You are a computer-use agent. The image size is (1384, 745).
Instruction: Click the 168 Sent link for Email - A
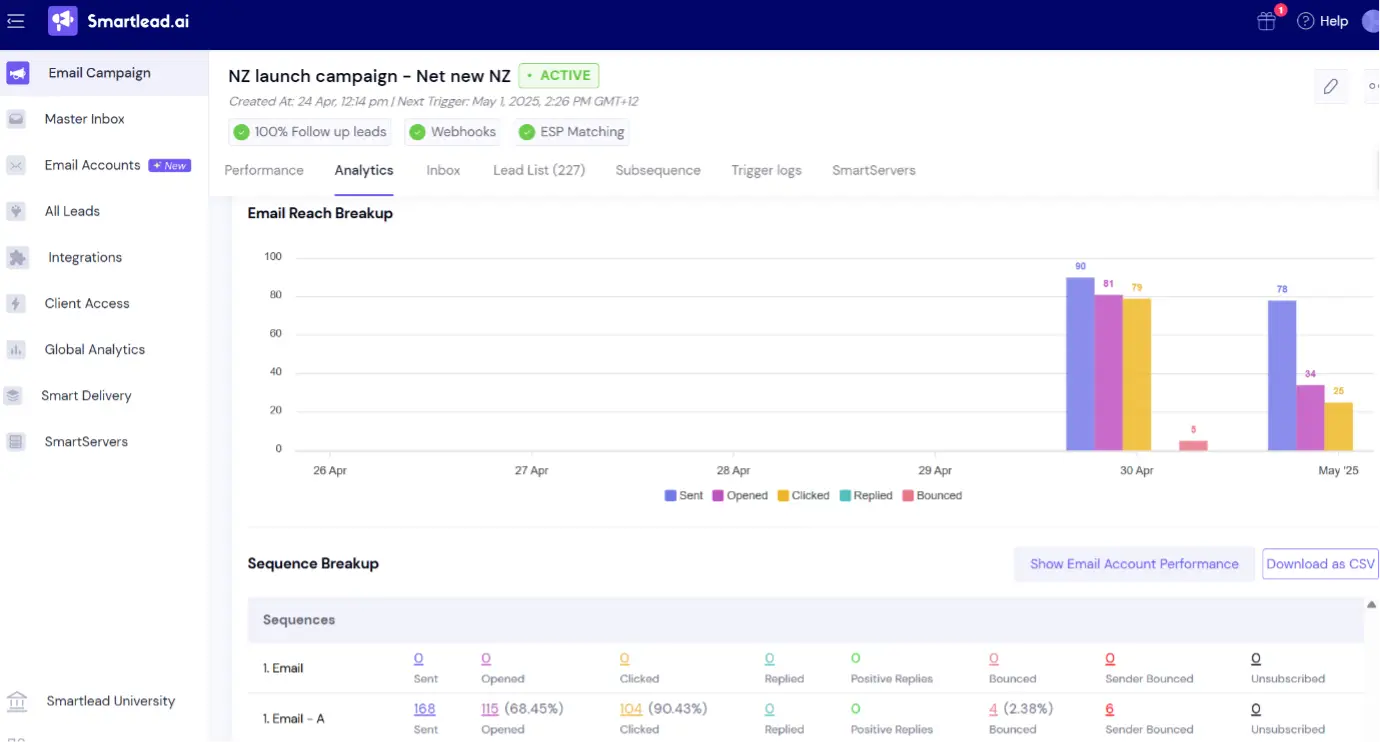(424, 709)
